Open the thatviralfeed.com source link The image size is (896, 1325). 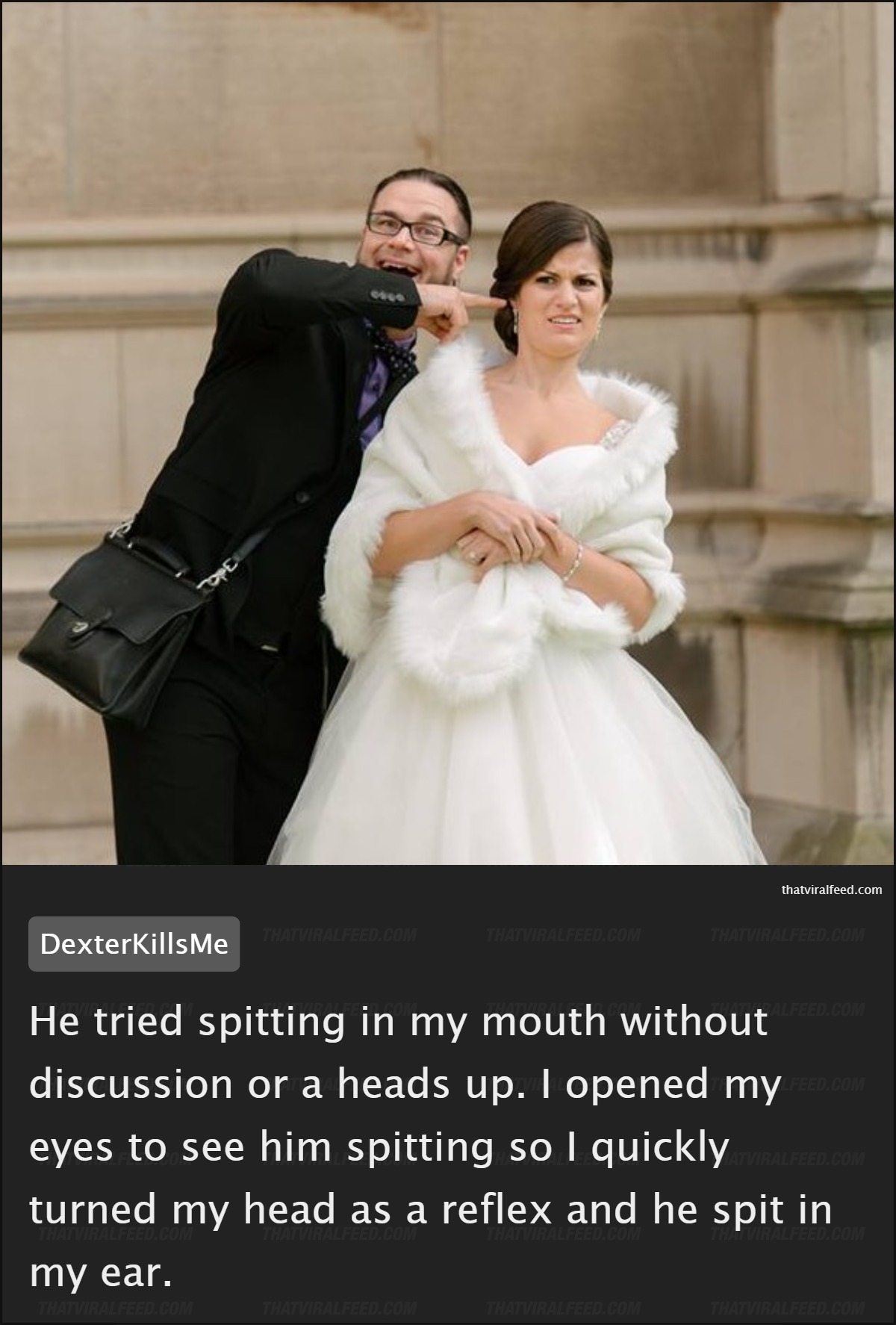click(x=831, y=890)
